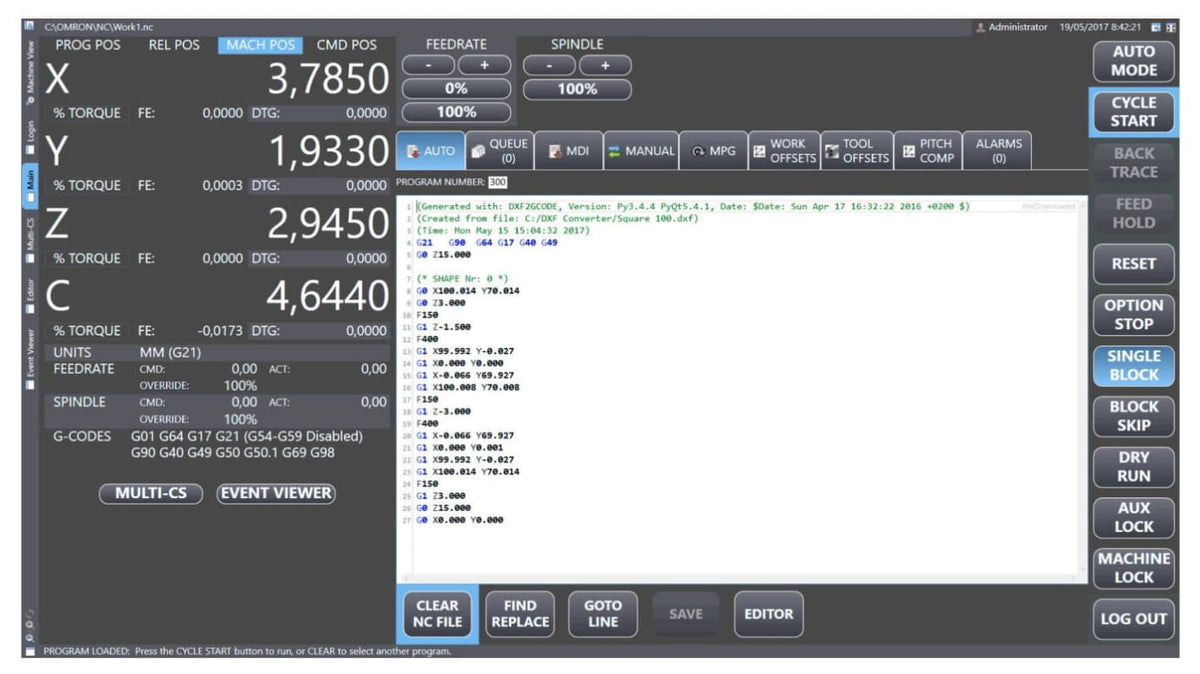Increase feedrate override with plus button
1200x674 pixels.
point(484,65)
